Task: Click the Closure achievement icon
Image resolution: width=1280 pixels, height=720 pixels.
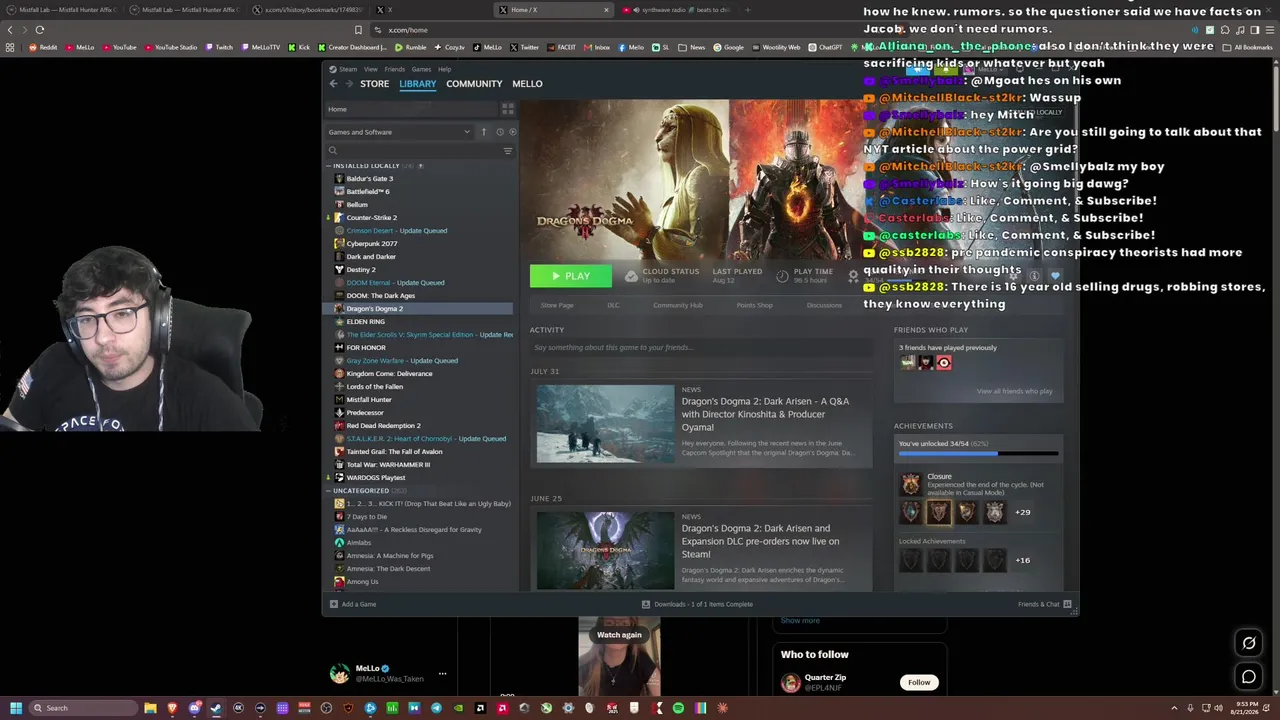Action: click(911, 484)
